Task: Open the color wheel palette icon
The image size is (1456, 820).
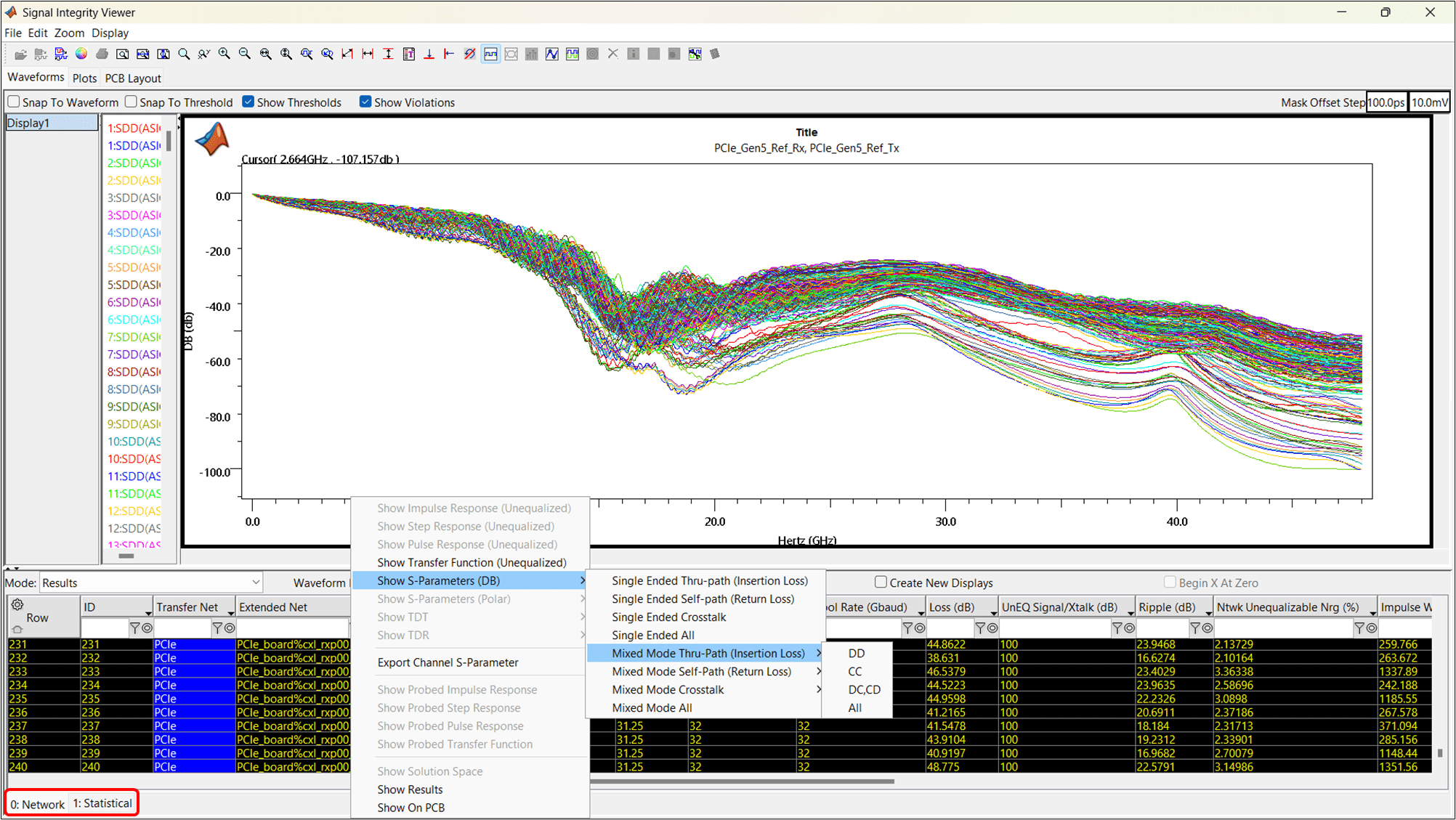Action: [81, 54]
